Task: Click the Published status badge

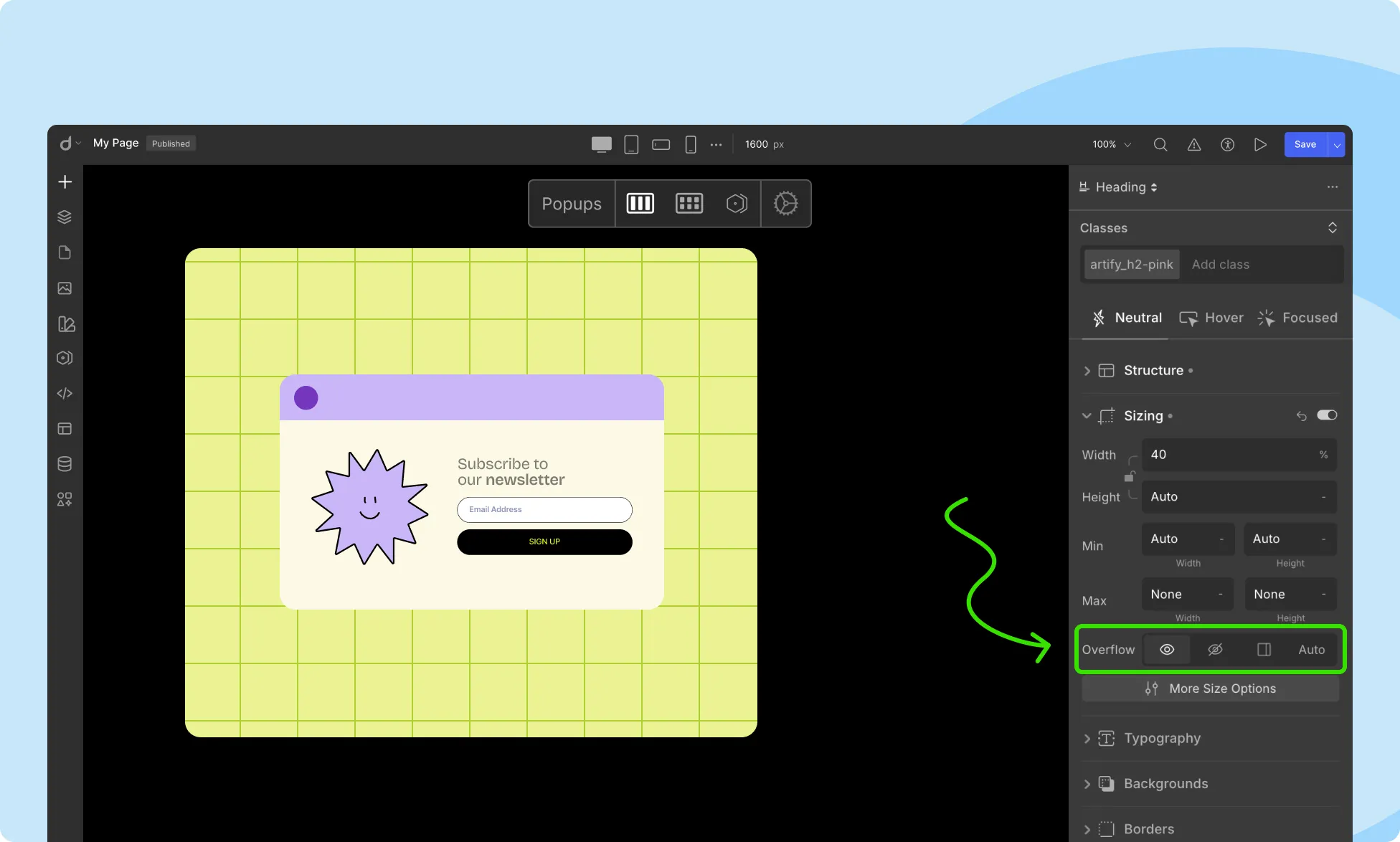Action: pos(171,143)
